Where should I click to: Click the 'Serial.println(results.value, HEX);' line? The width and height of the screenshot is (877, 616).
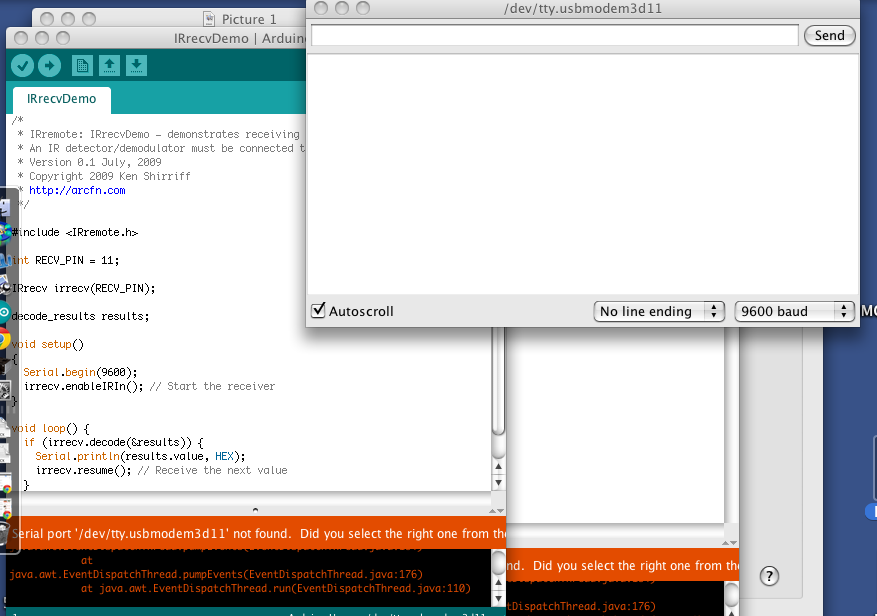point(140,456)
